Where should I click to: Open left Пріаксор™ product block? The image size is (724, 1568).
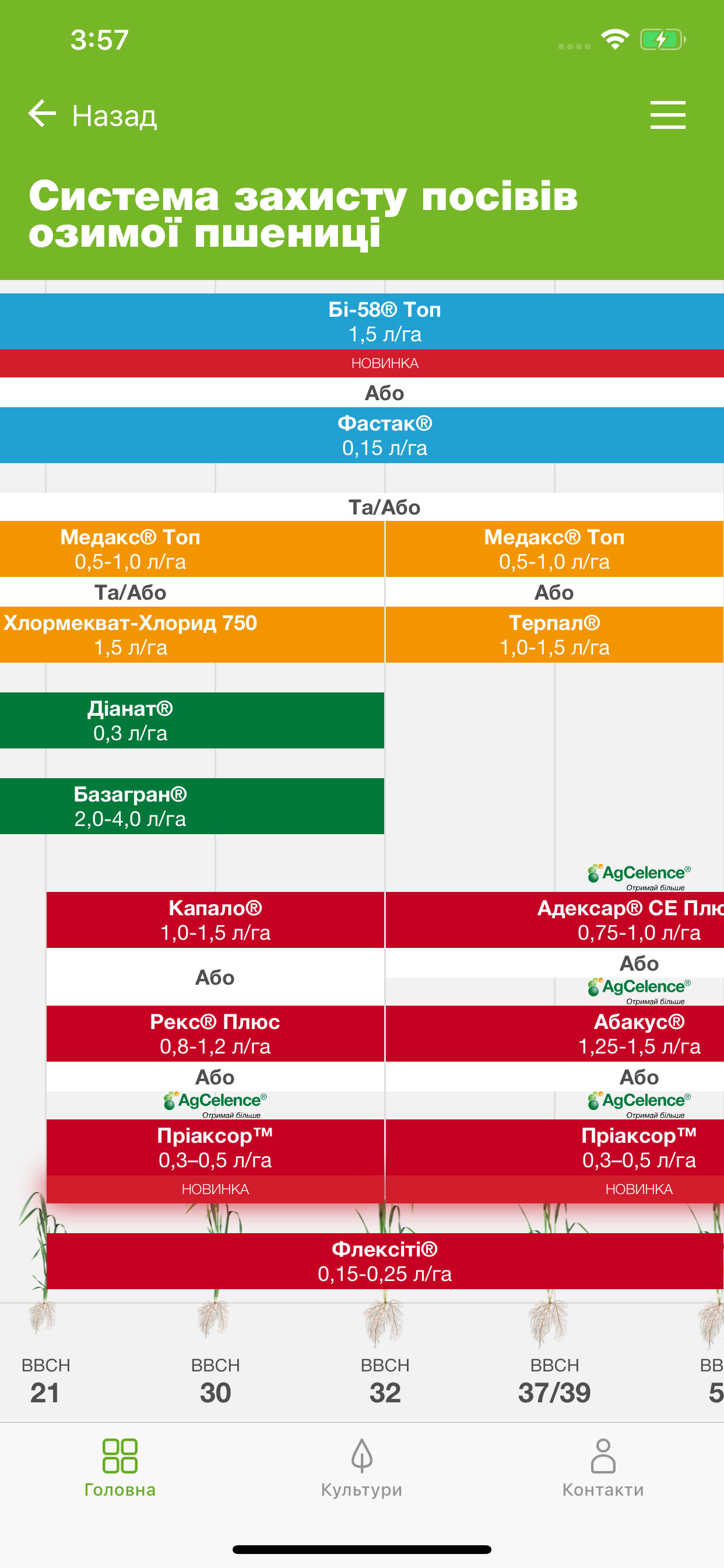tap(215, 1148)
